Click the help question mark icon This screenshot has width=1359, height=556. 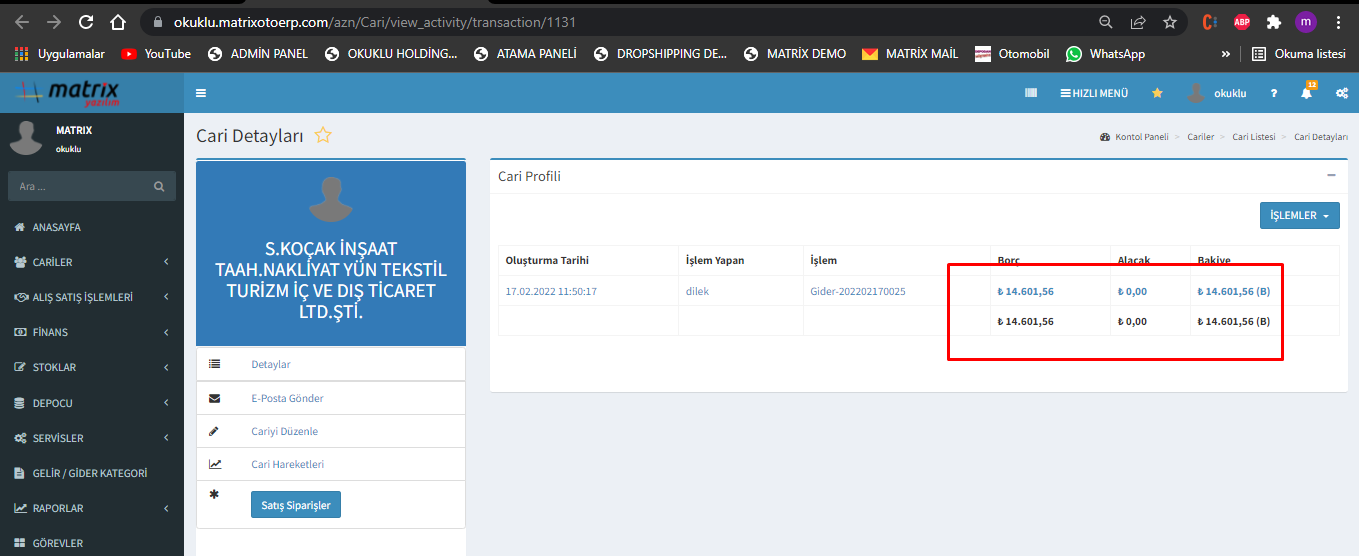pos(1273,93)
